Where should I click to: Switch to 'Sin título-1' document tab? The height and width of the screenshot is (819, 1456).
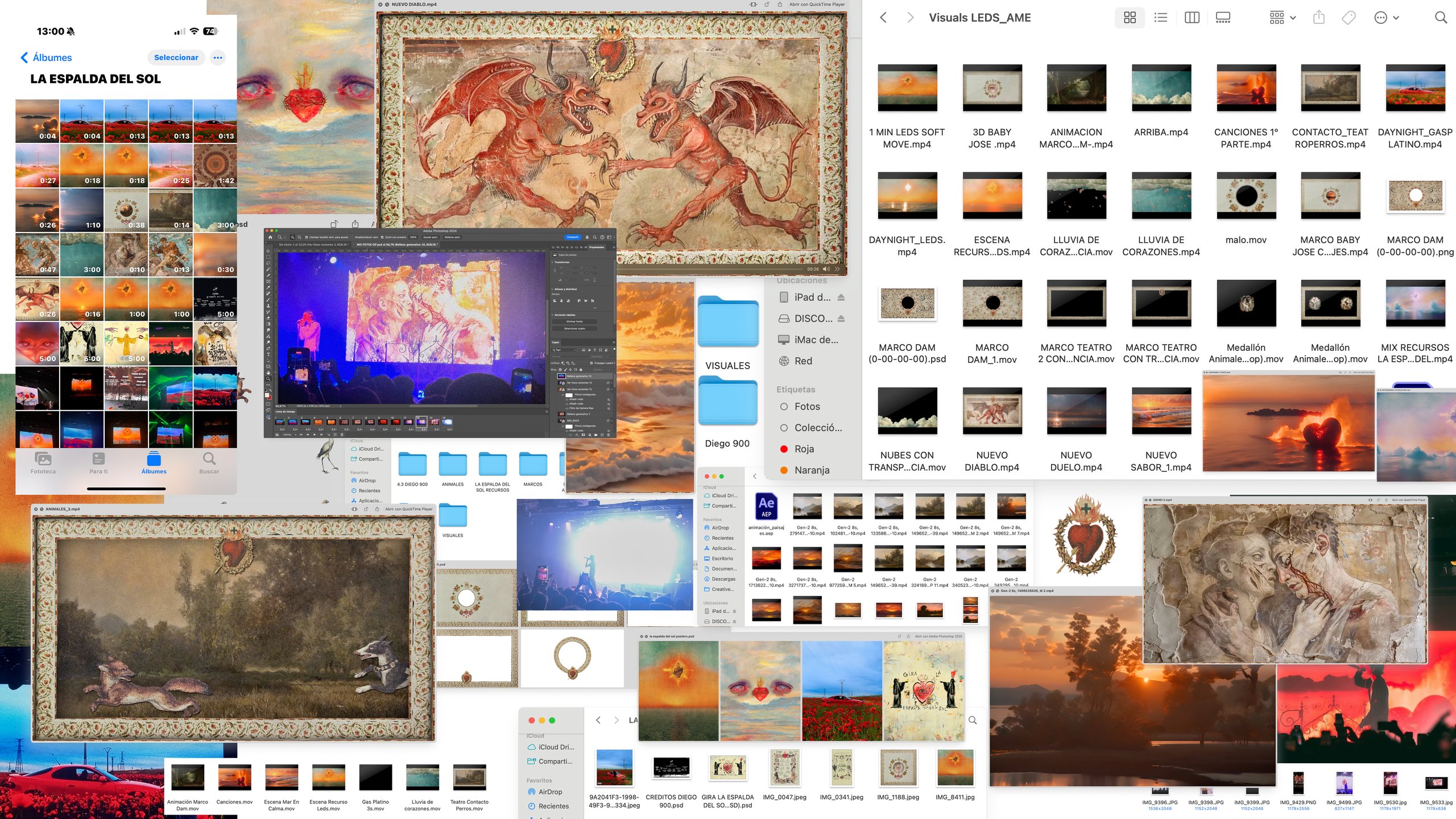click(x=313, y=245)
